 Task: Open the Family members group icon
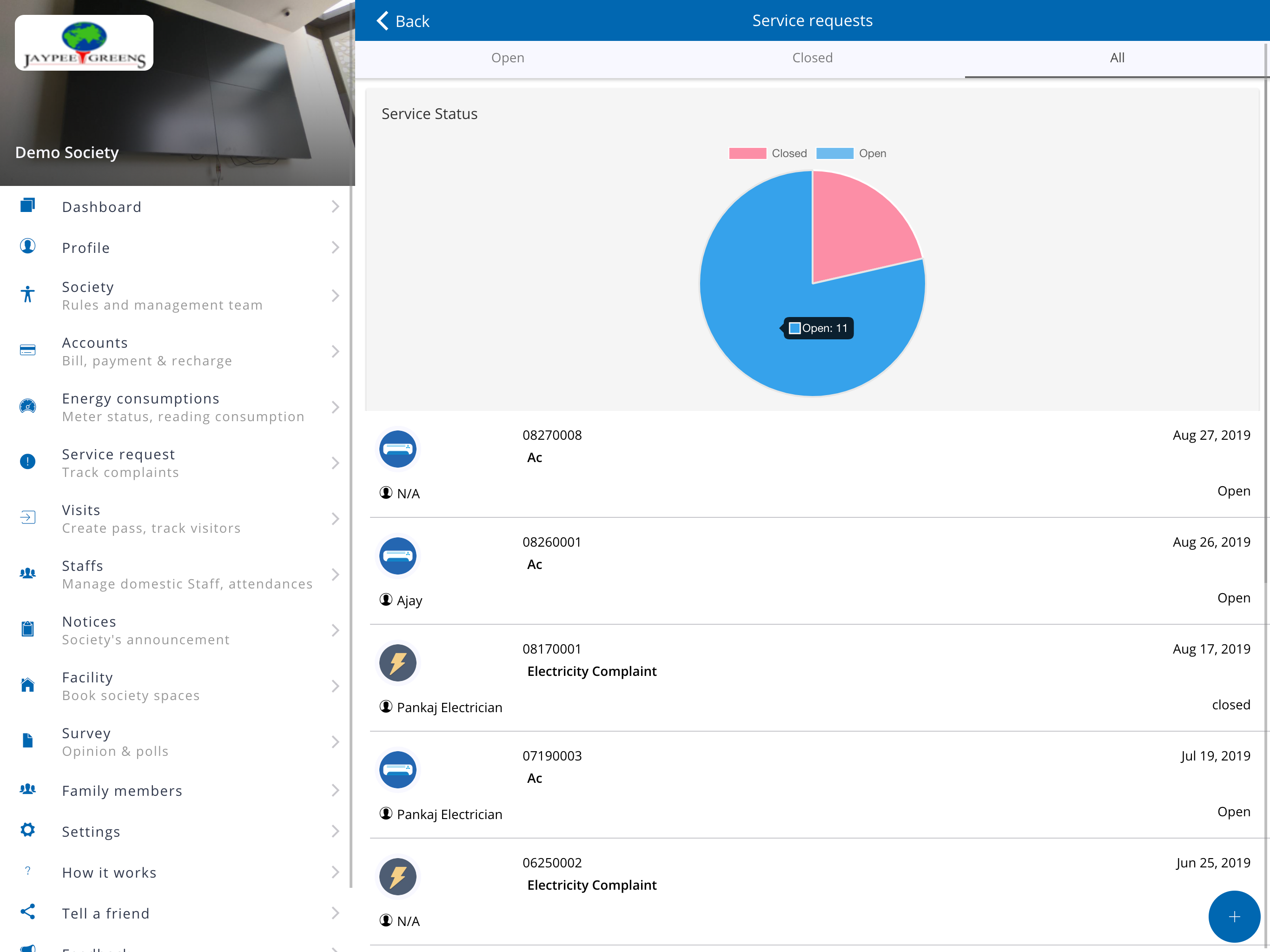(27, 789)
